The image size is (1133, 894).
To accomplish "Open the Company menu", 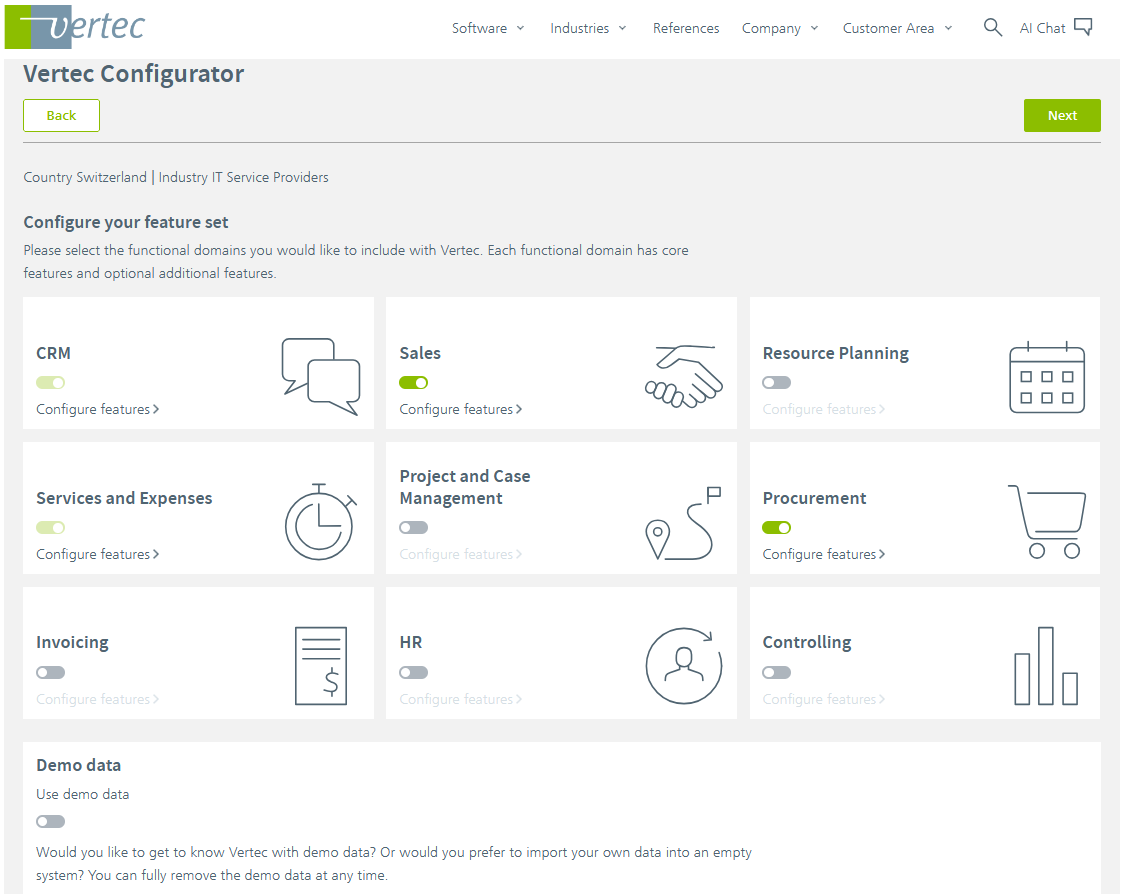I will coord(780,28).
